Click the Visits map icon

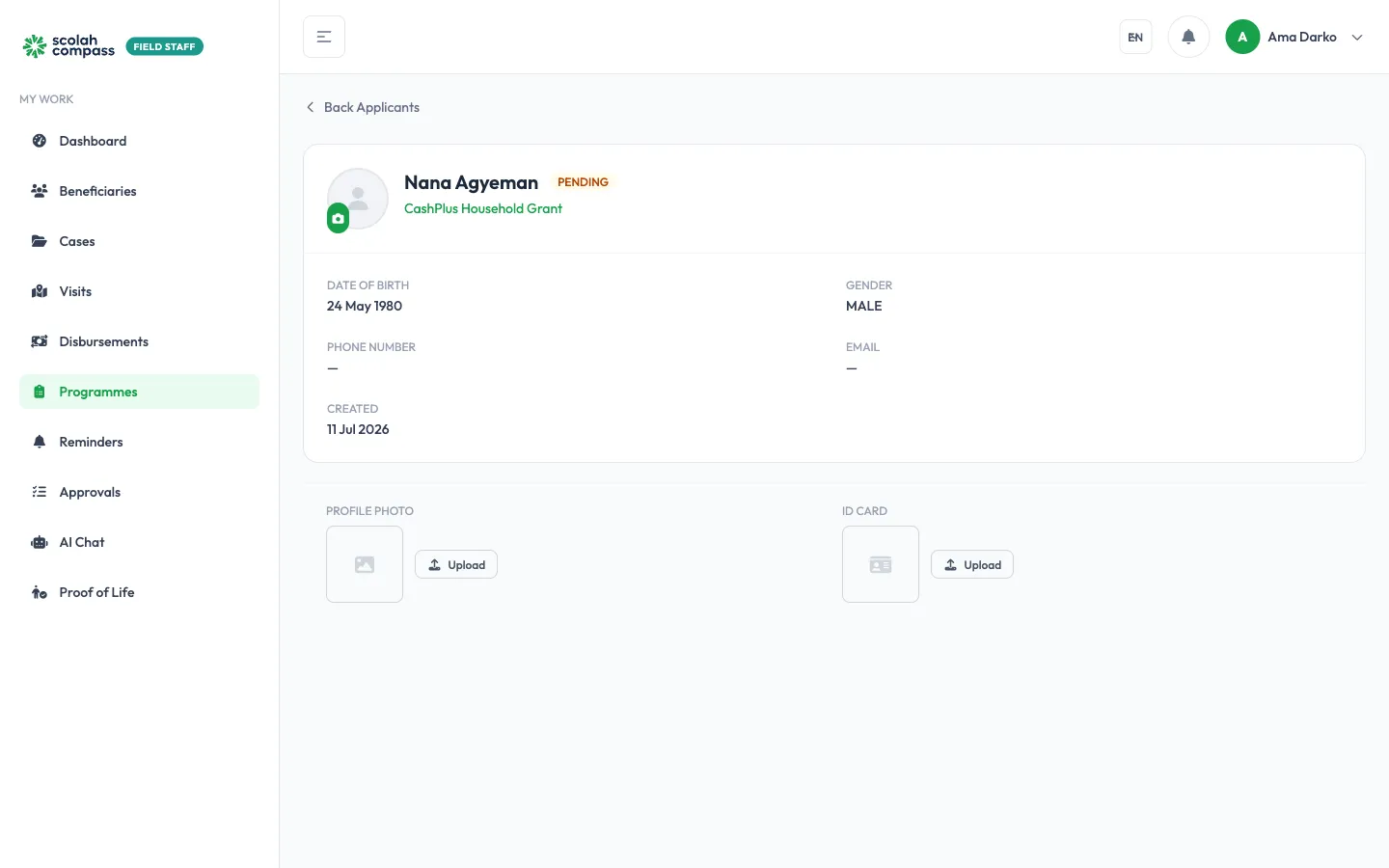pyautogui.click(x=40, y=291)
